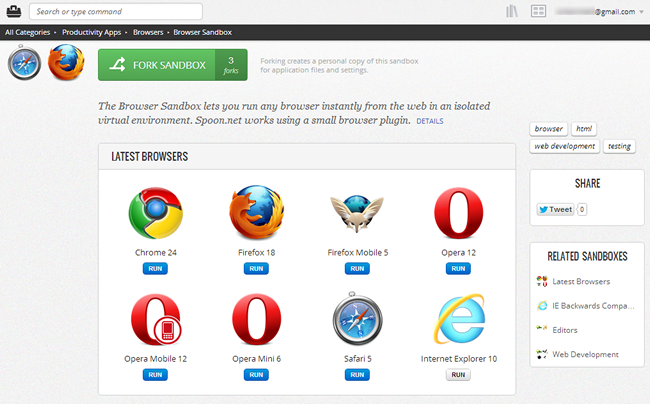Click the Chrome 24 browser icon
Screen dimensions: 650x404
tap(155, 213)
